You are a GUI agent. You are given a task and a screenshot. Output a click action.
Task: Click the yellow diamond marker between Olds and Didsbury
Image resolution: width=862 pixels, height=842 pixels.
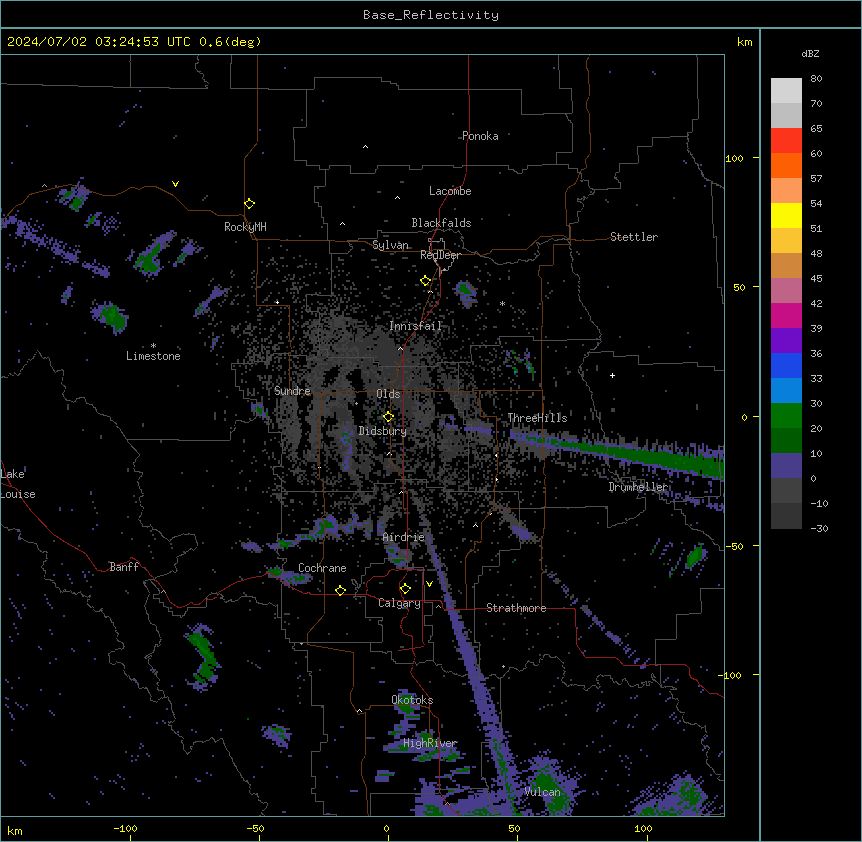[x=388, y=416]
